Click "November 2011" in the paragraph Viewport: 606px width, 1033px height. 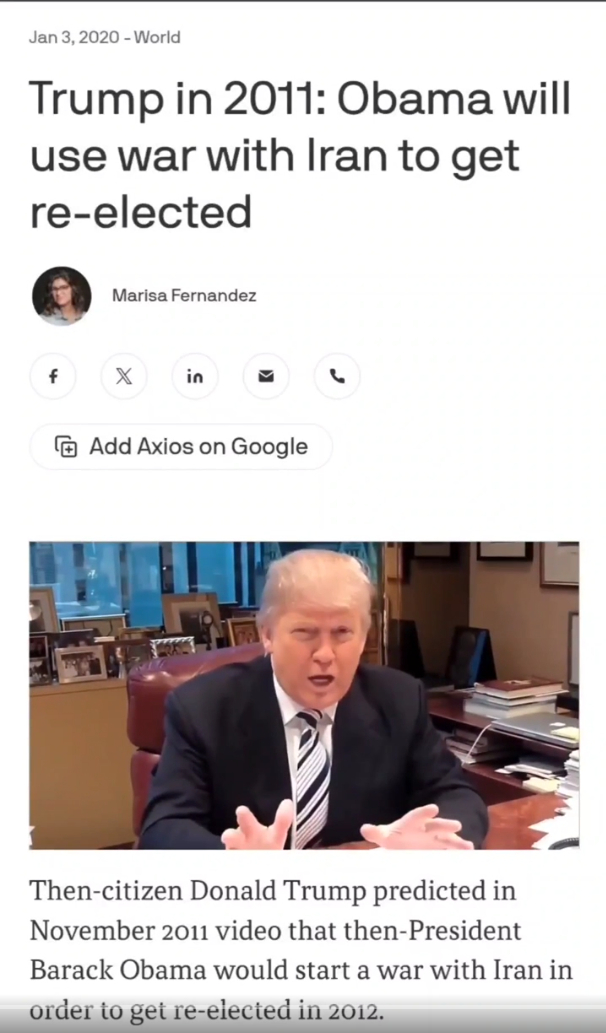coord(110,931)
